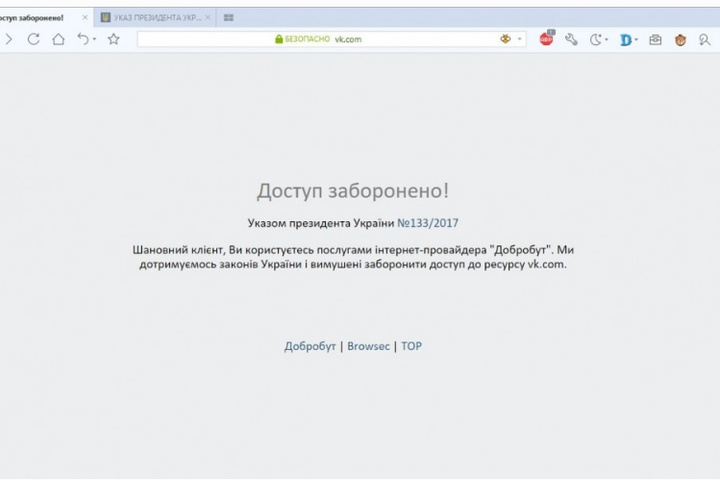Image resolution: width=720 pixels, height=480 pixels.
Task: Click the night mode moon icon
Action: click(596, 39)
